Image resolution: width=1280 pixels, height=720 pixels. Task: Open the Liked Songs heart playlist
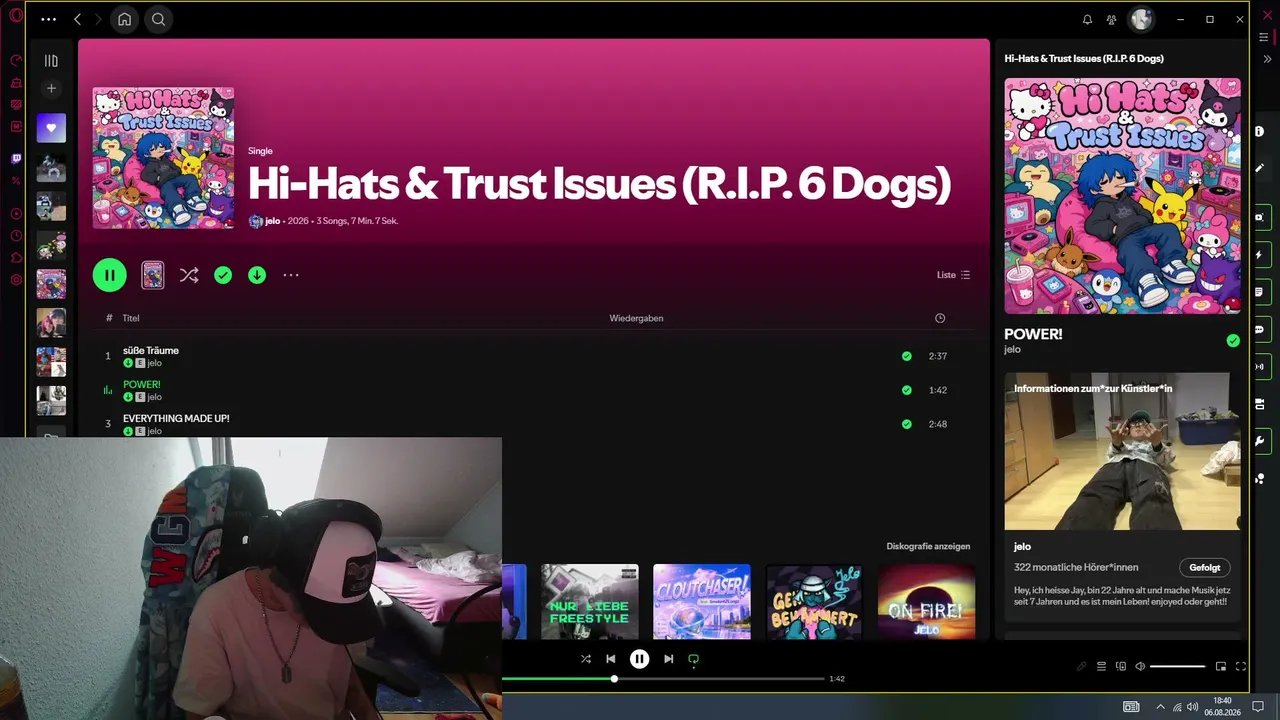pos(51,128)
